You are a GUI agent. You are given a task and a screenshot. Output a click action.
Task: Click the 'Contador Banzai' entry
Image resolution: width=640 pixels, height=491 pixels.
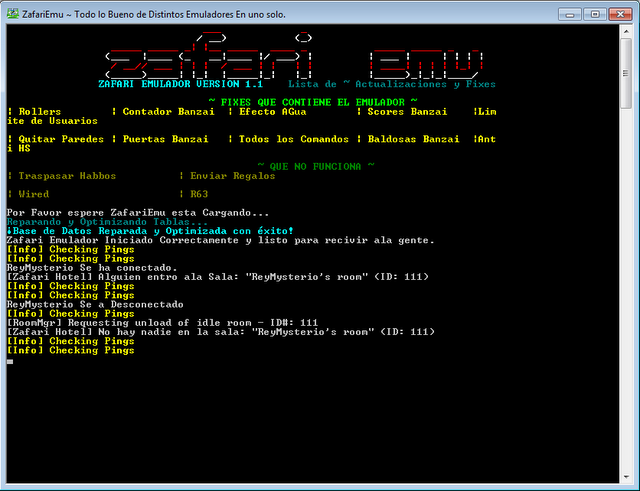coord(169,111)
